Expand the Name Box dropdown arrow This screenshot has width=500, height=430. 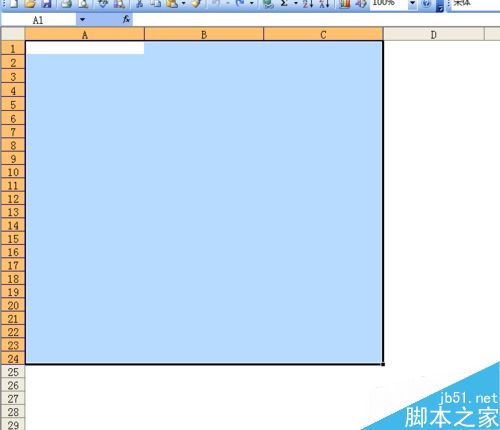click(x=82, y=20)
